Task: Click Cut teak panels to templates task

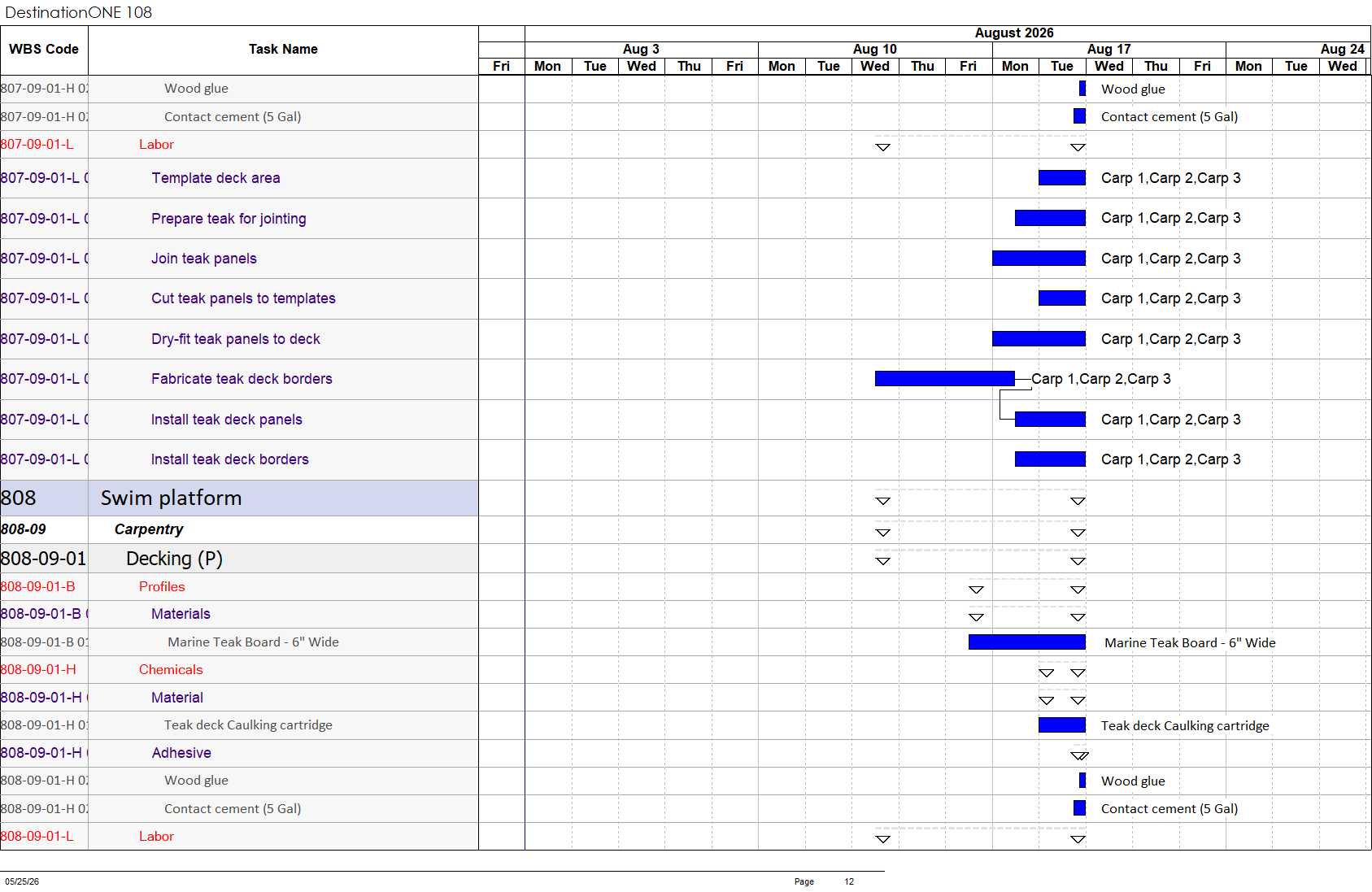Action: pyautogui.click(x=243, y=298)
